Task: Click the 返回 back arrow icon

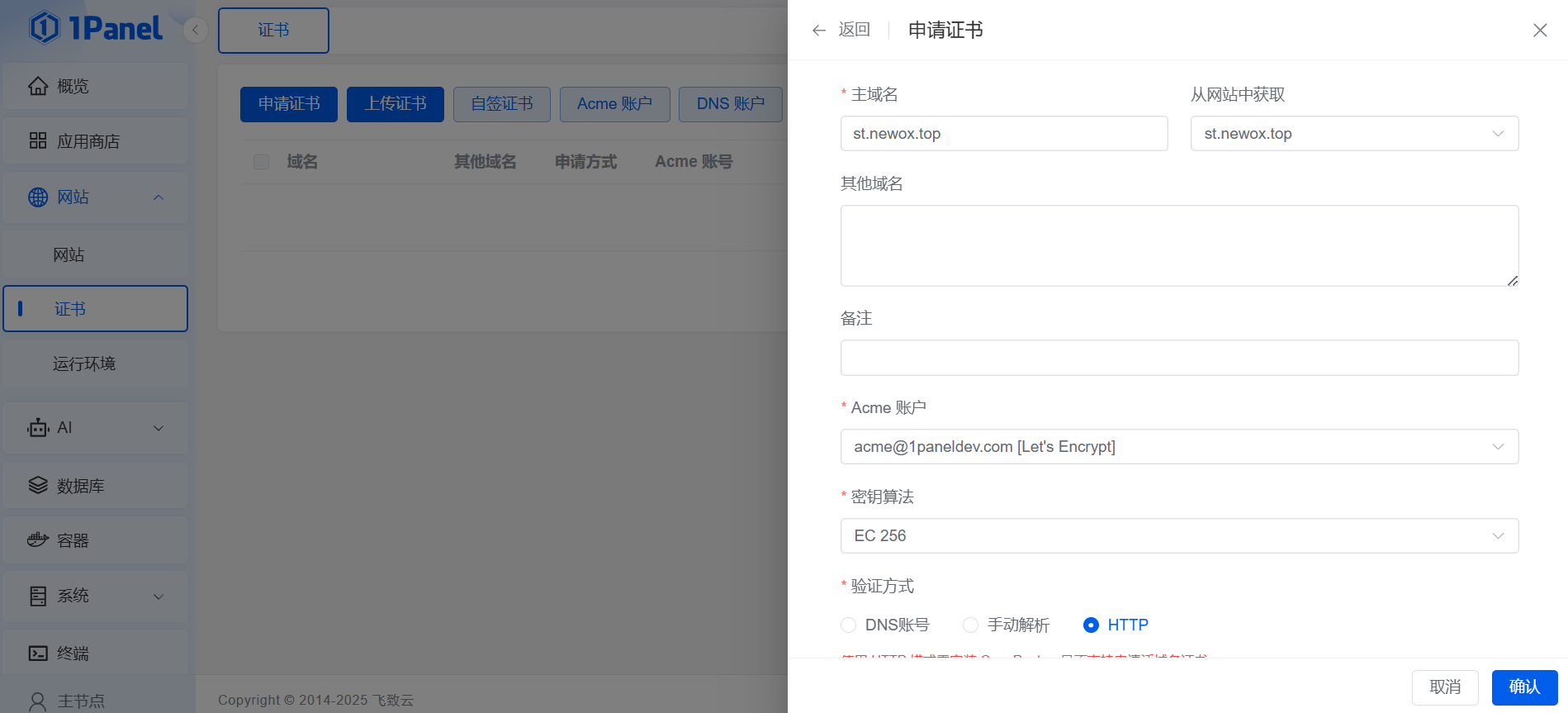Action: pyautogui.click(x=819, y=31)
